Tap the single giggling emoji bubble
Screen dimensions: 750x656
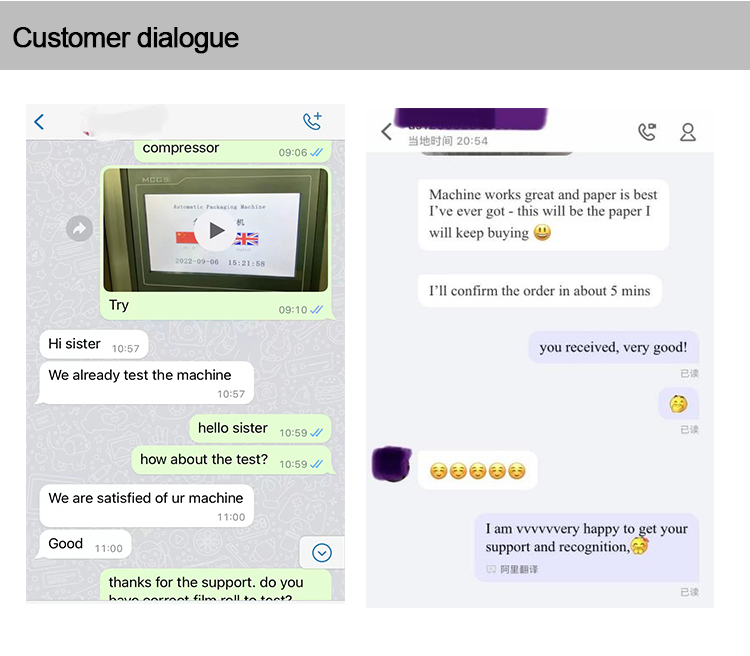678,404
